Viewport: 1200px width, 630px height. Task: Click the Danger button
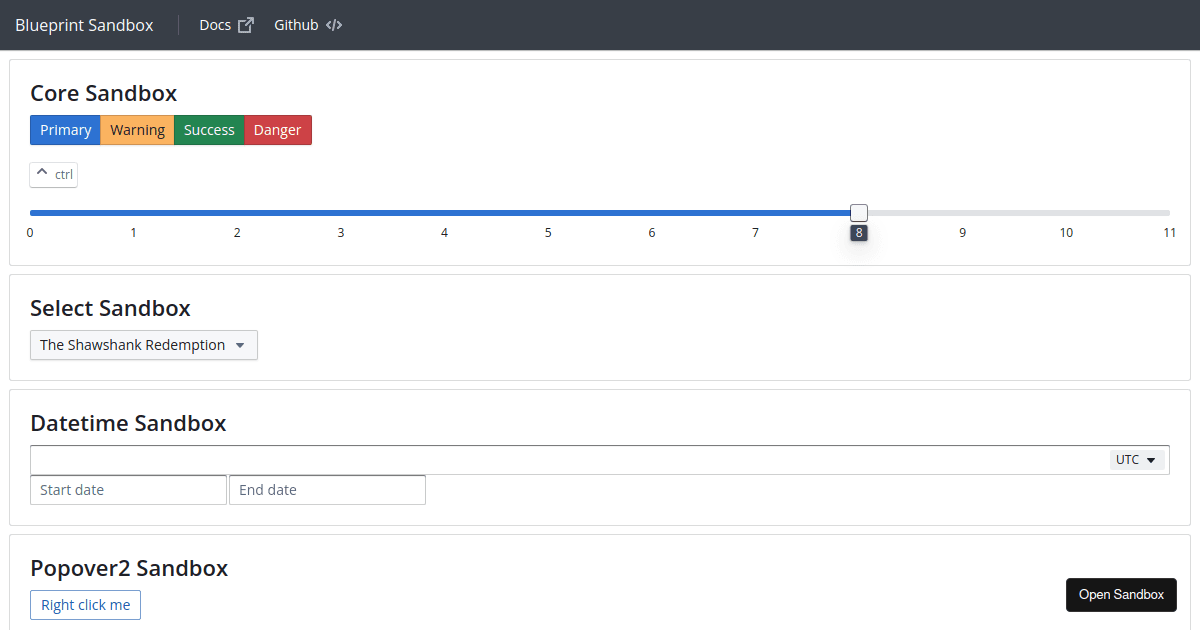coord(277,129)
